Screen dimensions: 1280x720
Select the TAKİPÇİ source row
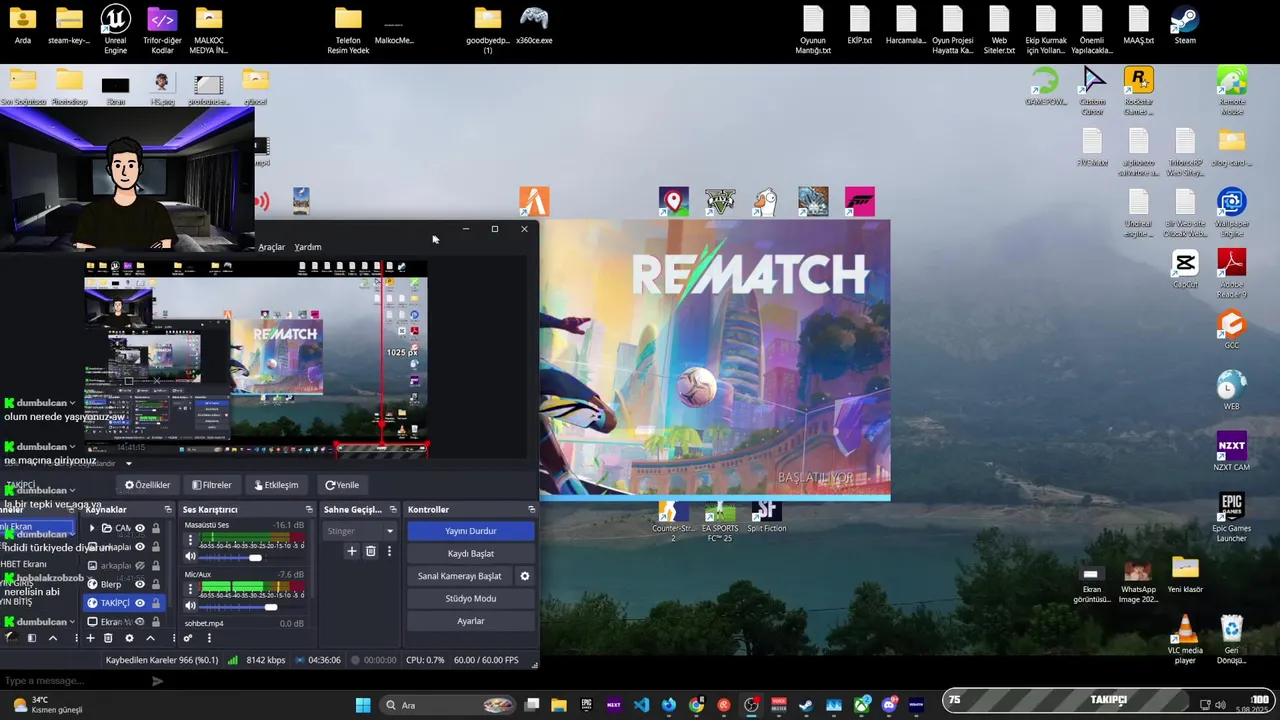[123, 603]
